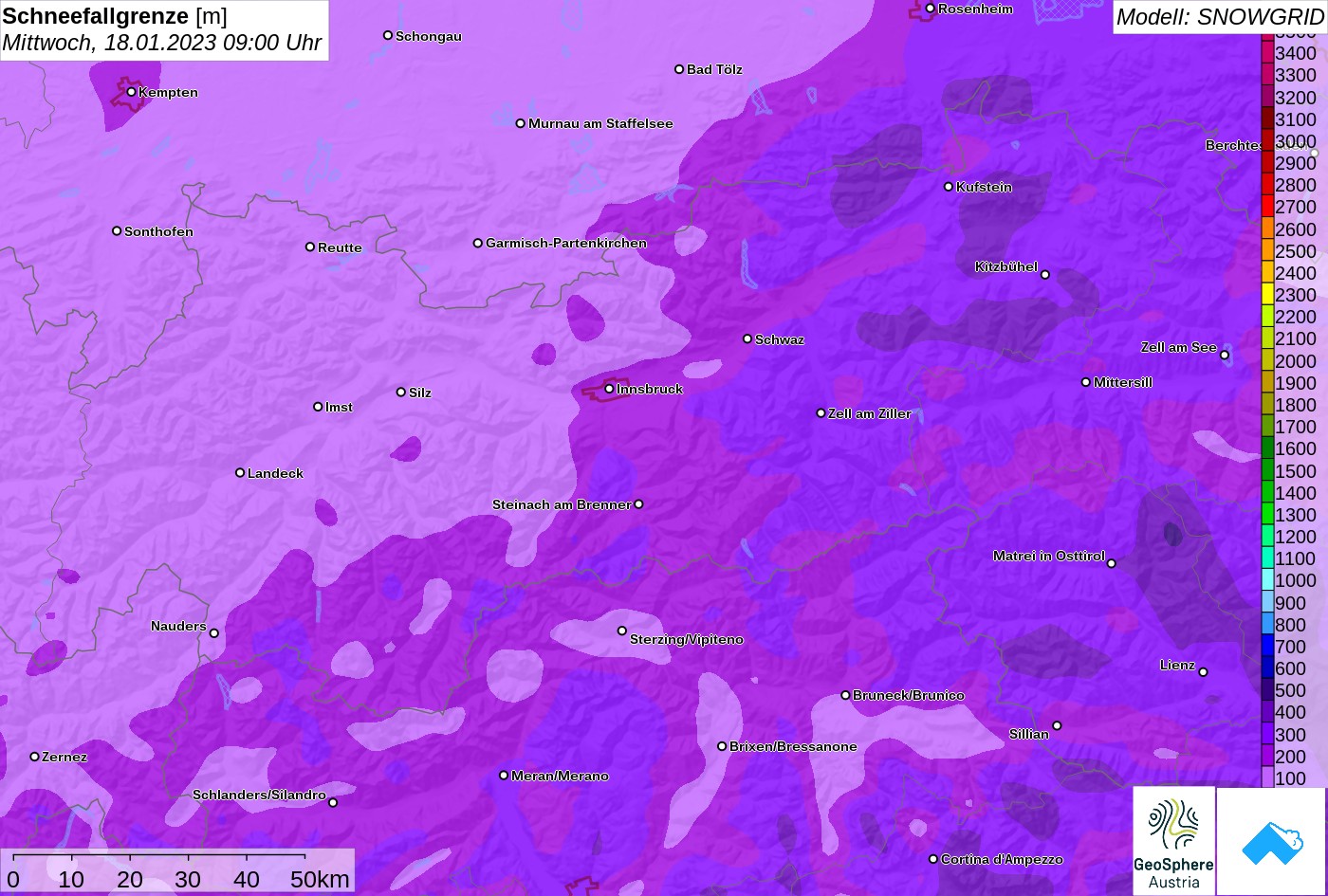Click the Bruneck/Brunico label
The height and width of the screenshot is (896, 1328).
tap(909, 695)
